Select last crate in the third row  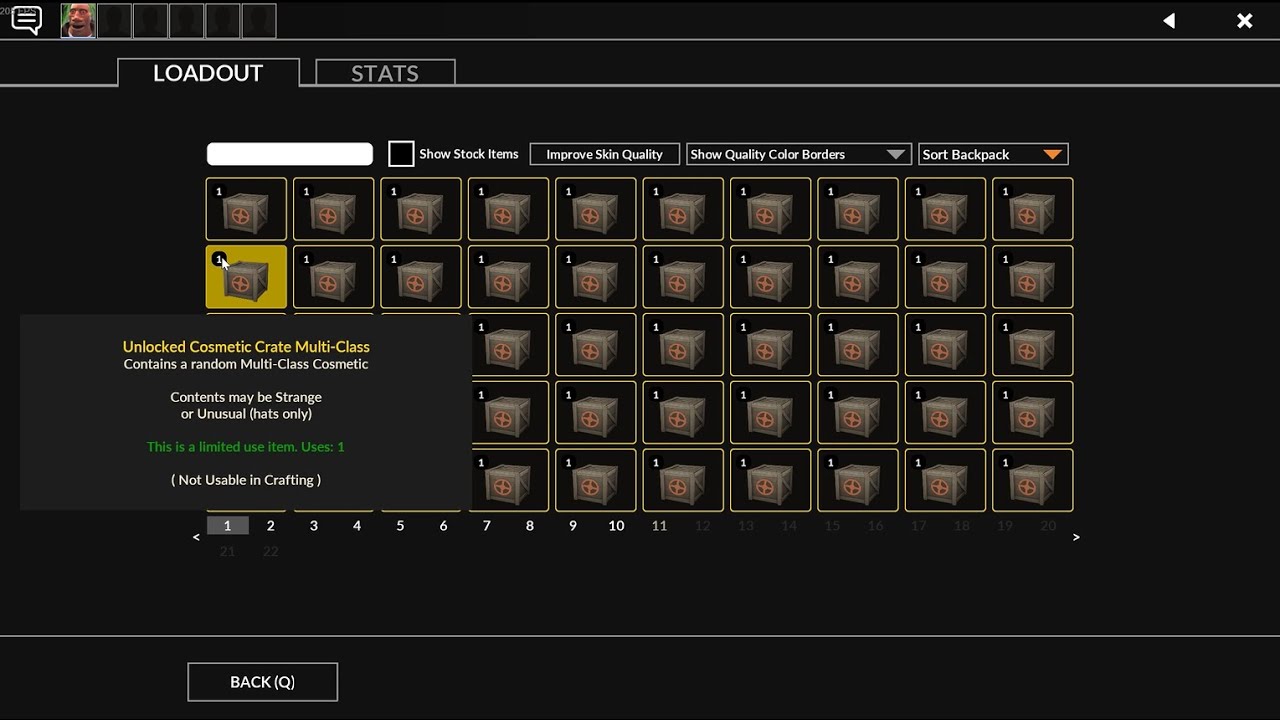pyautogui.click(x=1033, y=345)
